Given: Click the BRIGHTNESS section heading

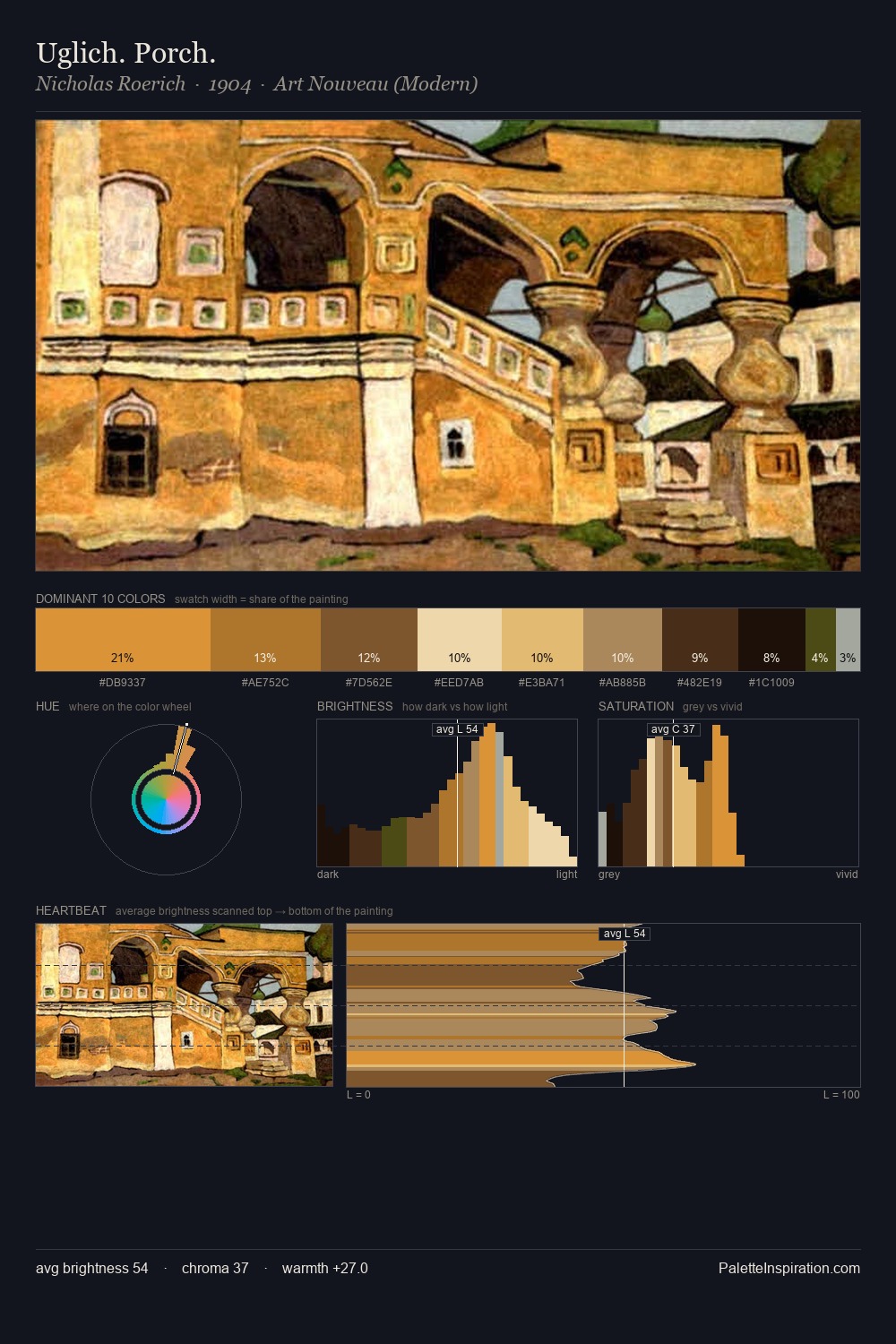Looking at the screenshot, I should coord(355,706).
